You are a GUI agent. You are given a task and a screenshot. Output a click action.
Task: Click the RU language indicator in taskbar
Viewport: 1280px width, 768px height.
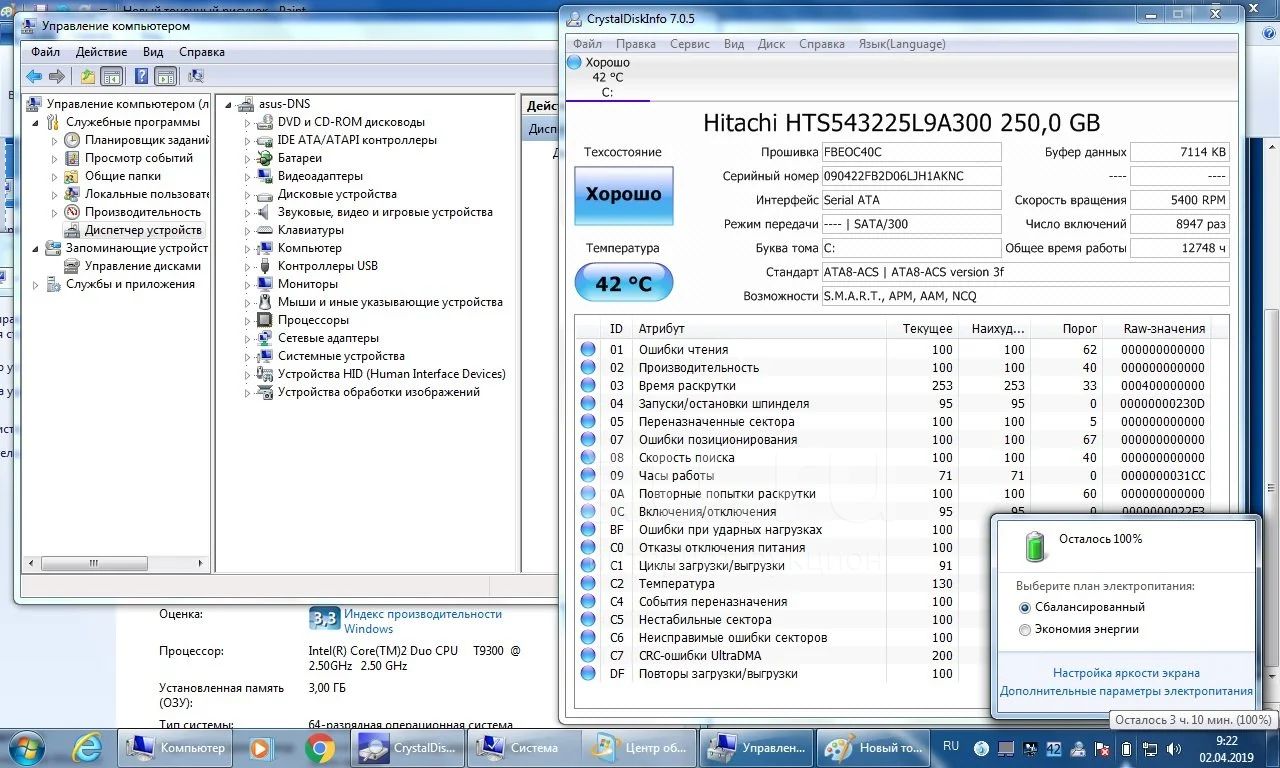(951, 746)
